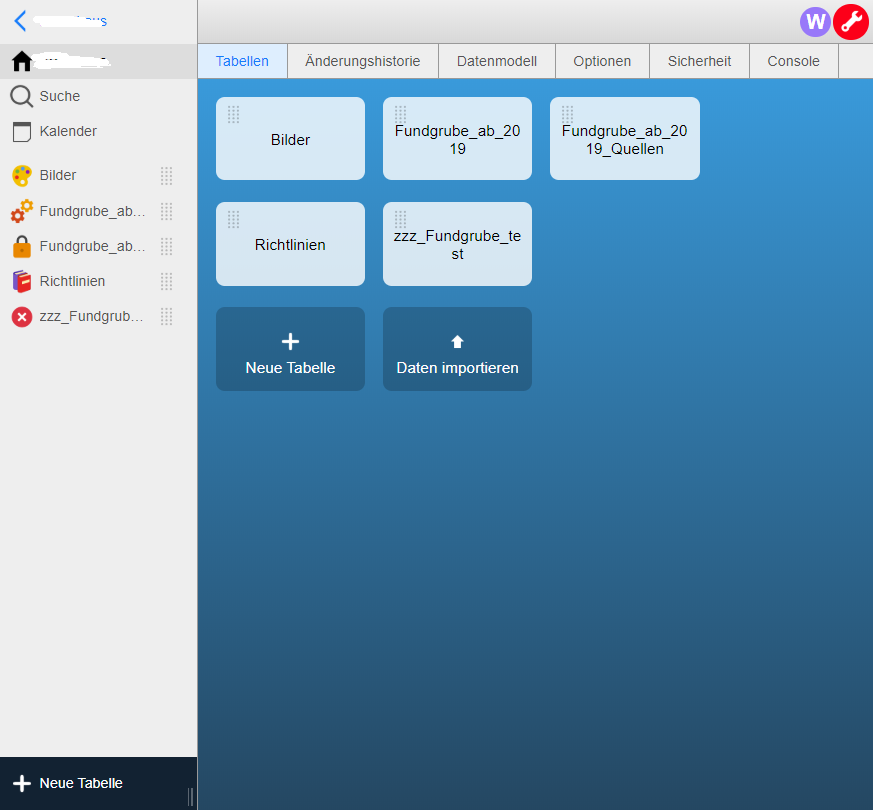Screen dimensions: 873x810
Task: Open the purple W user avatar
Action: point(816,21)
